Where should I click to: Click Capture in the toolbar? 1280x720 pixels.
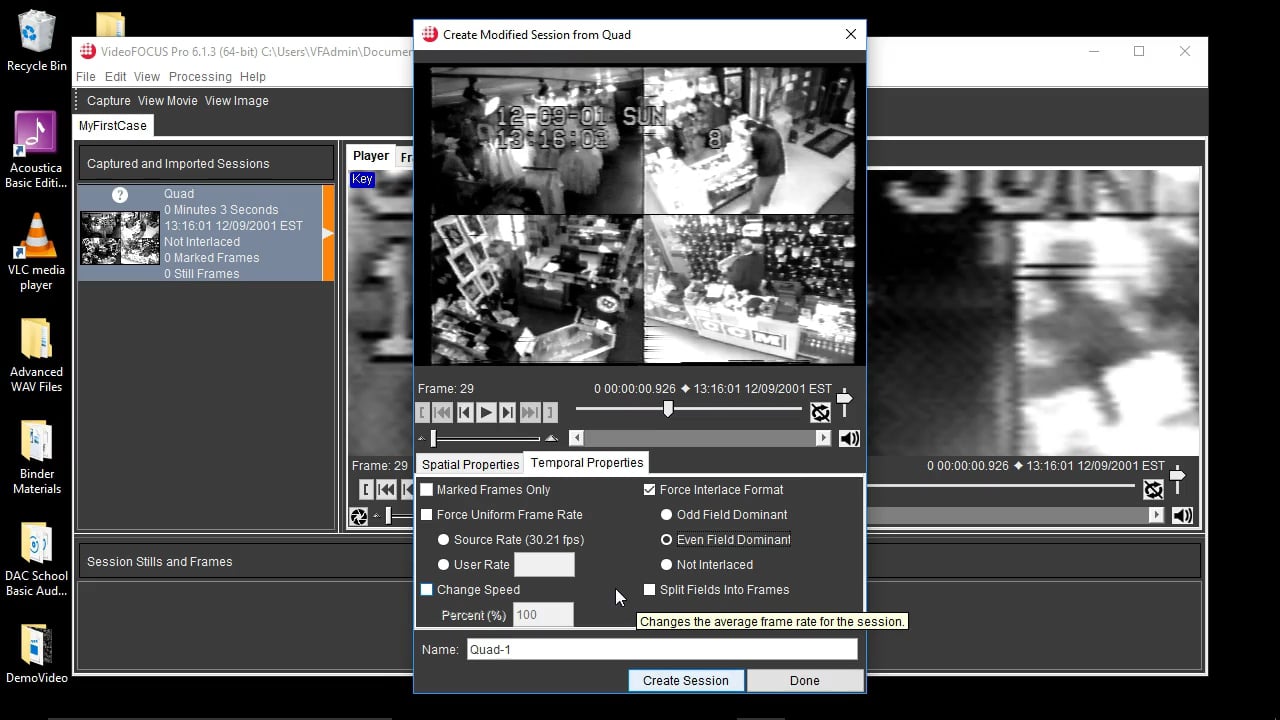click(x=109, y=101)
